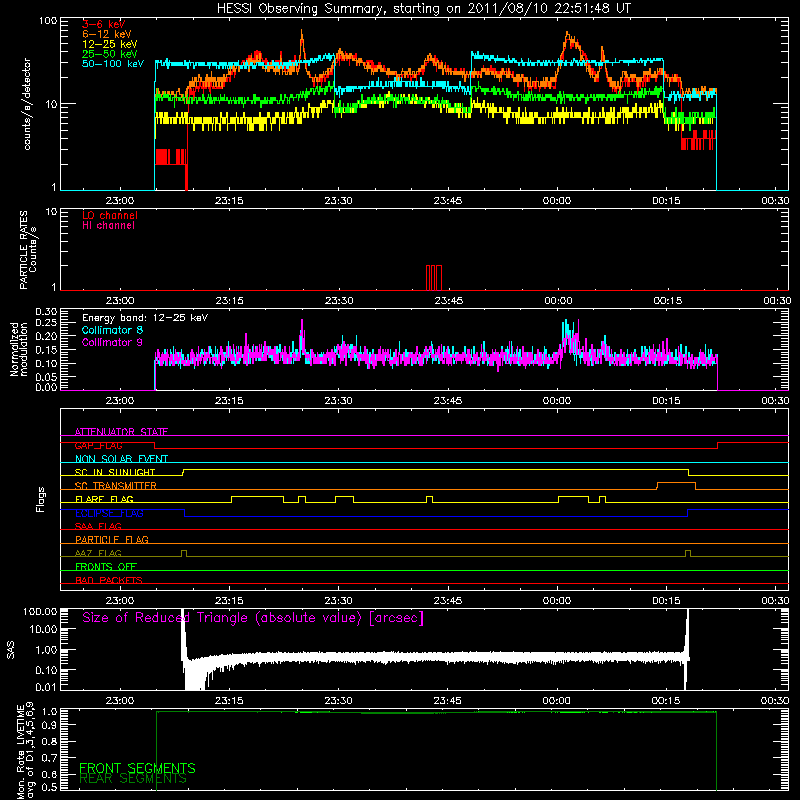
Task: Select the HI channel legend label
Action: [108, 226]
